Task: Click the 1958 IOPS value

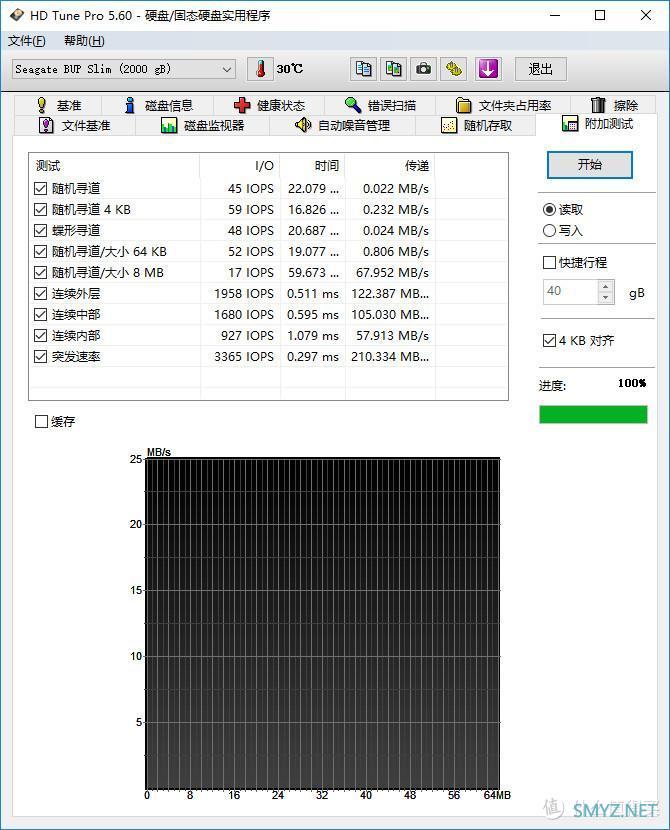Action: 244,294
